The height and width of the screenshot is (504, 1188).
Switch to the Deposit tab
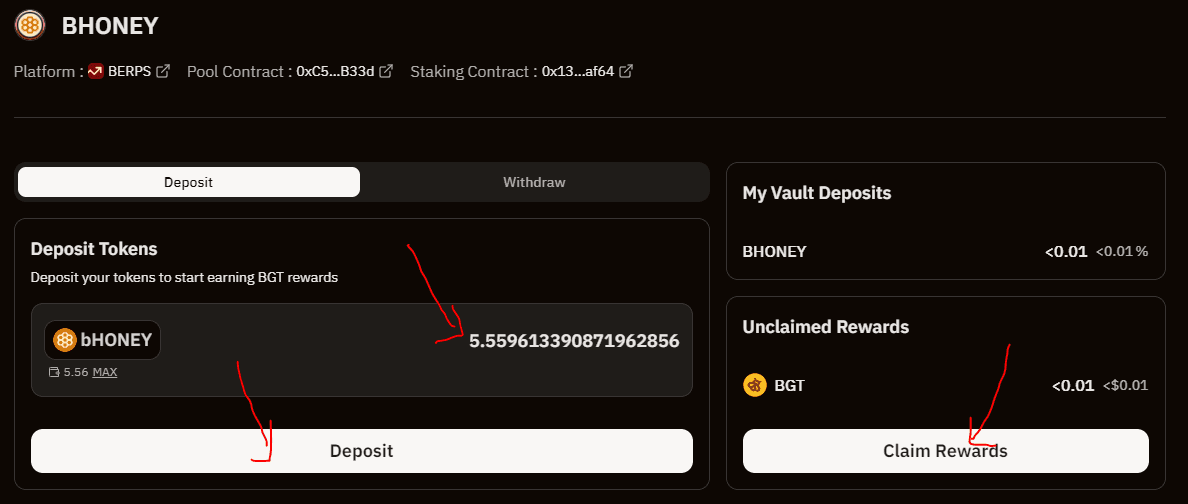point(189,183)
